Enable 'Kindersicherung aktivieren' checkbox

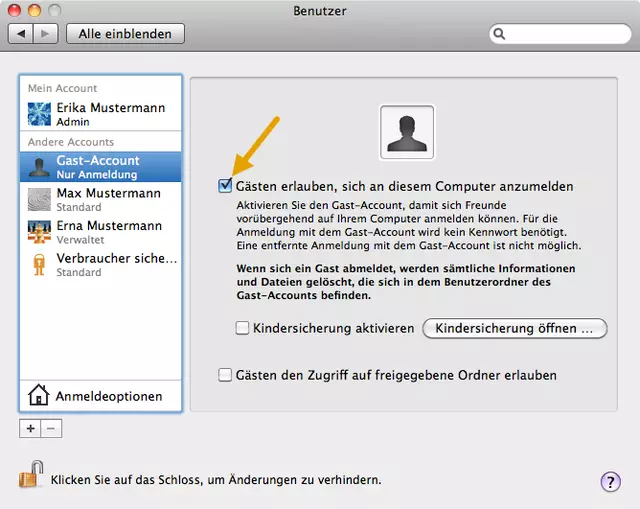click(242, 328)
